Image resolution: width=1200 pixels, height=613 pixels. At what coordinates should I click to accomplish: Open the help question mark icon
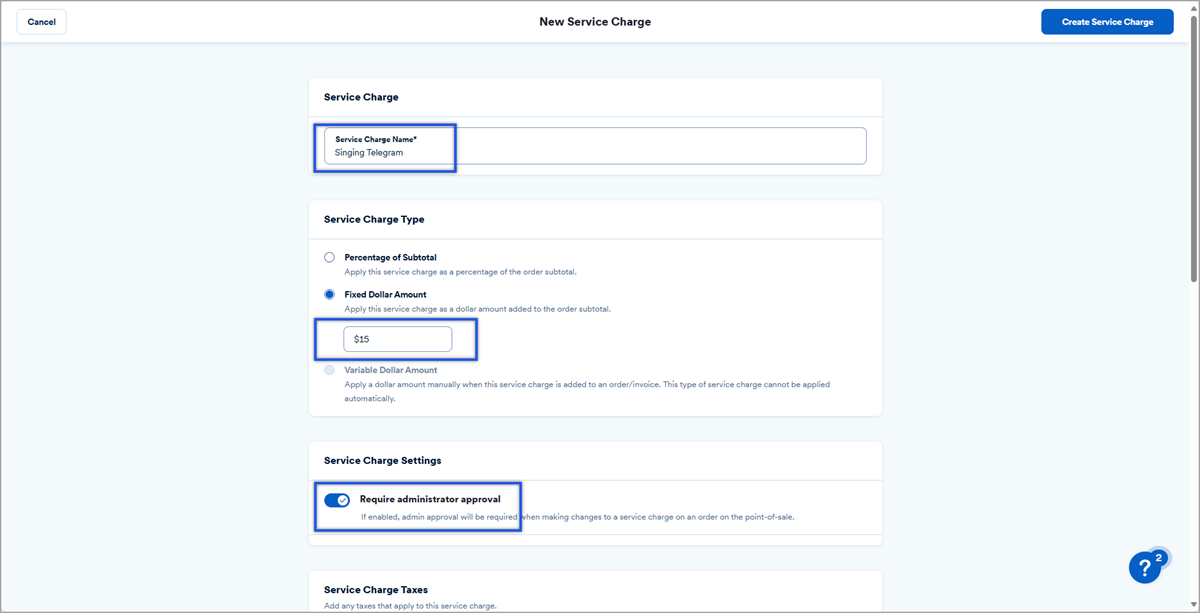(1144, 567)
